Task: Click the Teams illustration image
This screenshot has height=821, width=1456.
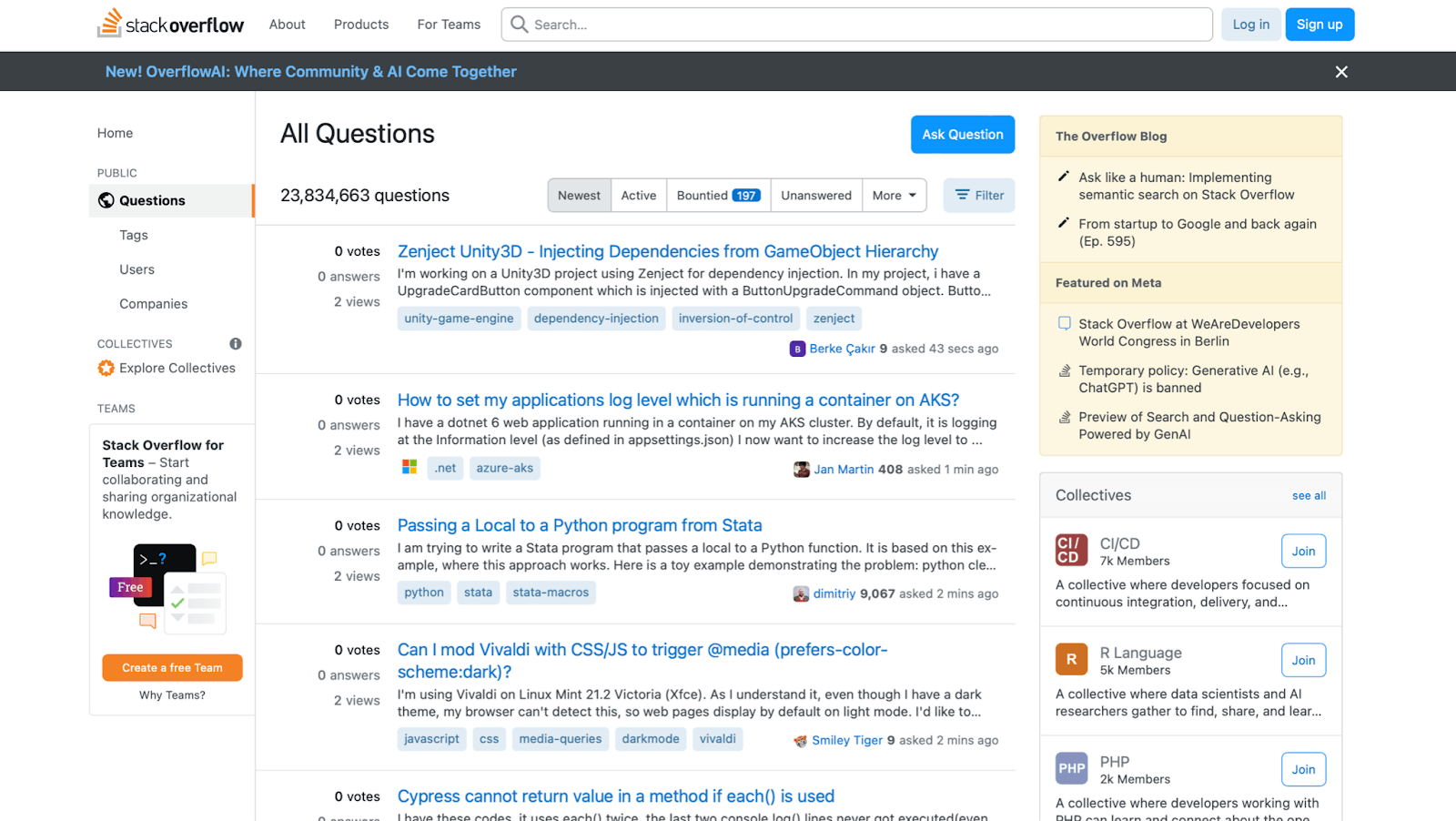Action: (168, 588)
